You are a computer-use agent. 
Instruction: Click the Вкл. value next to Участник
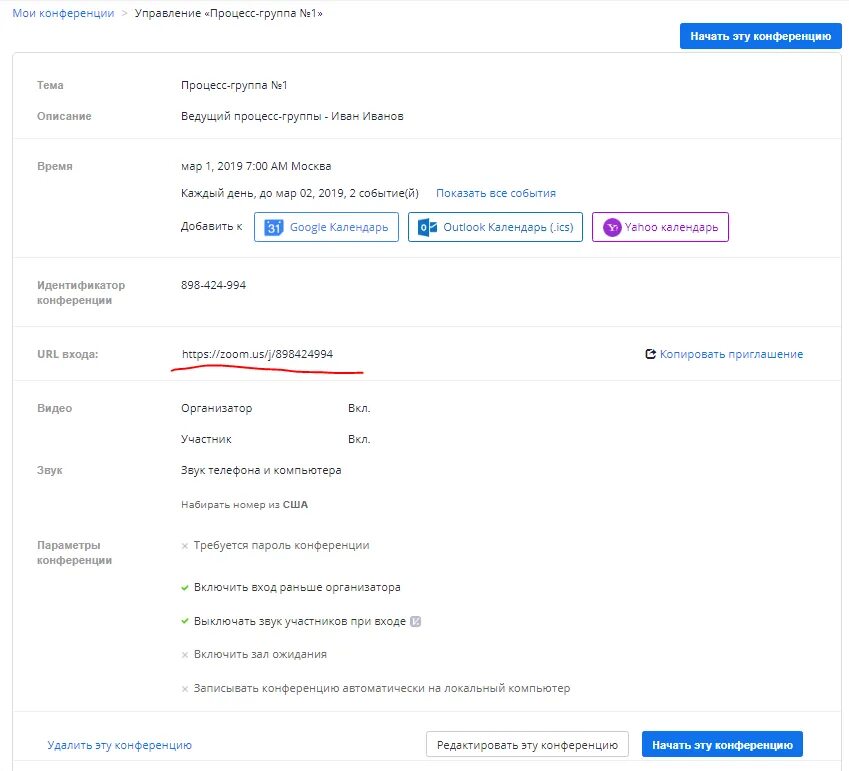click(359, 439)
